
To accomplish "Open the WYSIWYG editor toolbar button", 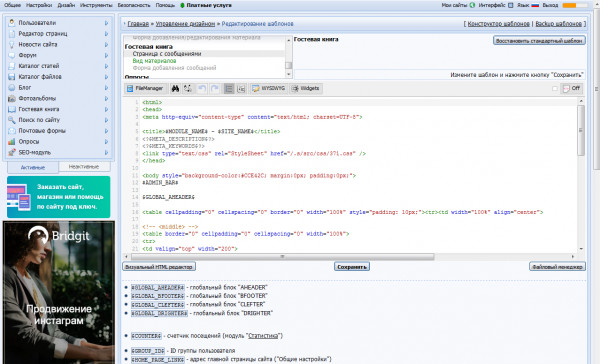I will pos(269,88).
